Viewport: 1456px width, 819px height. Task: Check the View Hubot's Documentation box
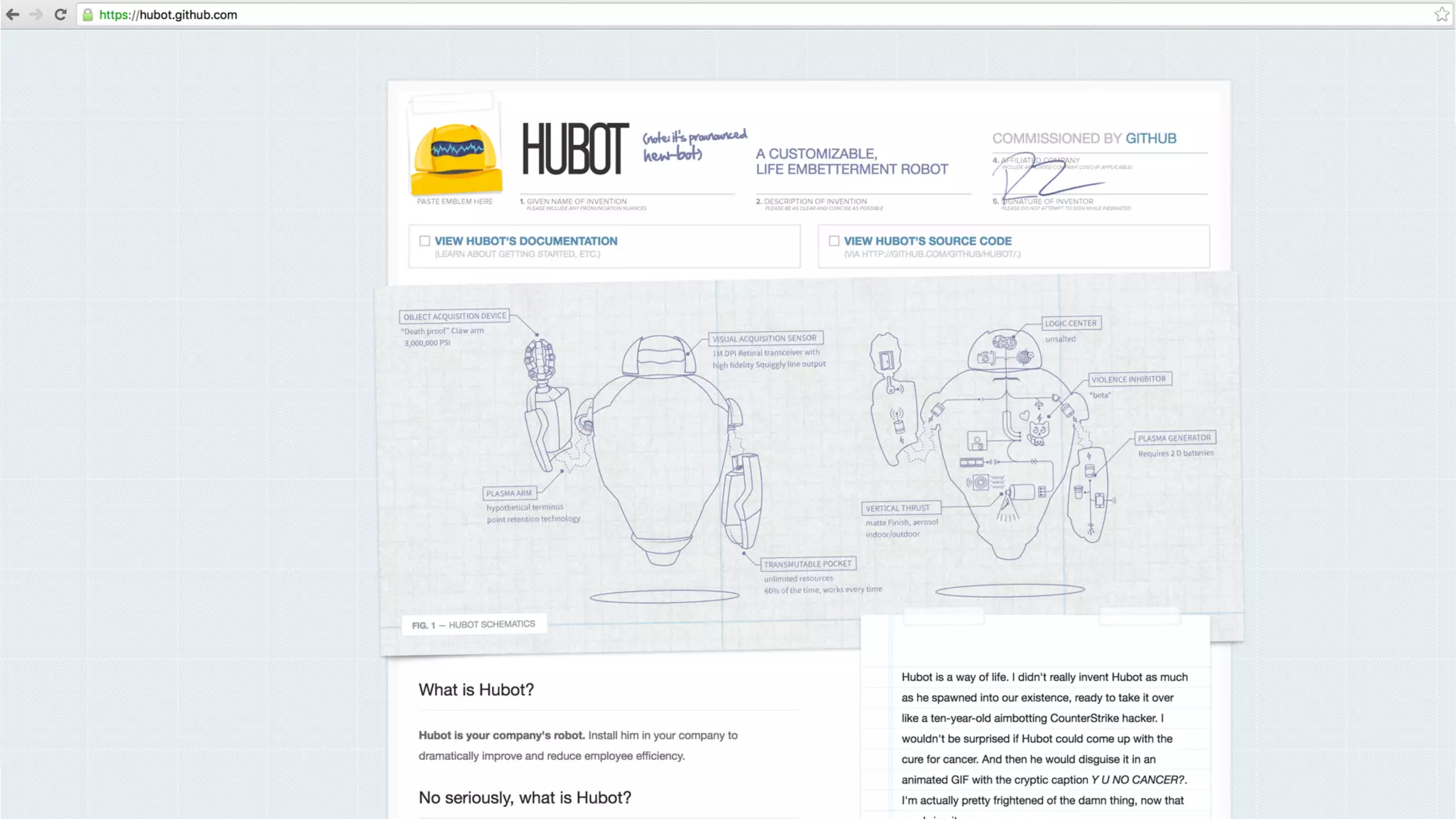[x=424, y=241]
